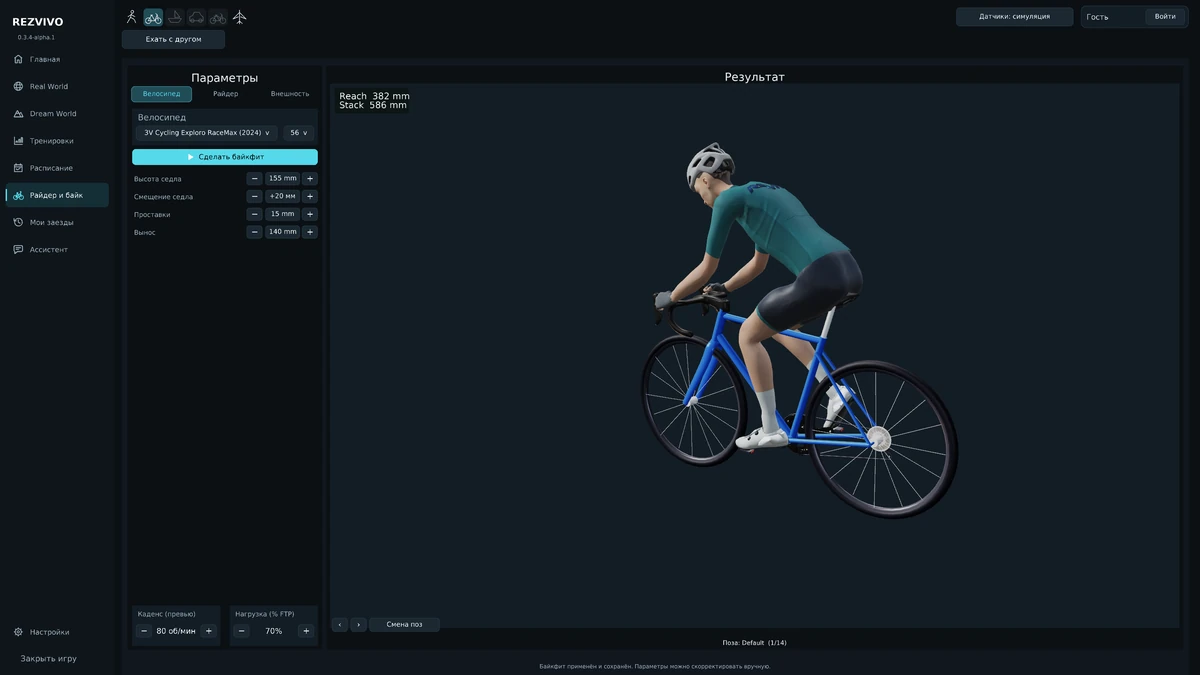Click the Главная home icon in sidebar
The image size is (1200, 675).
point(18,59)
